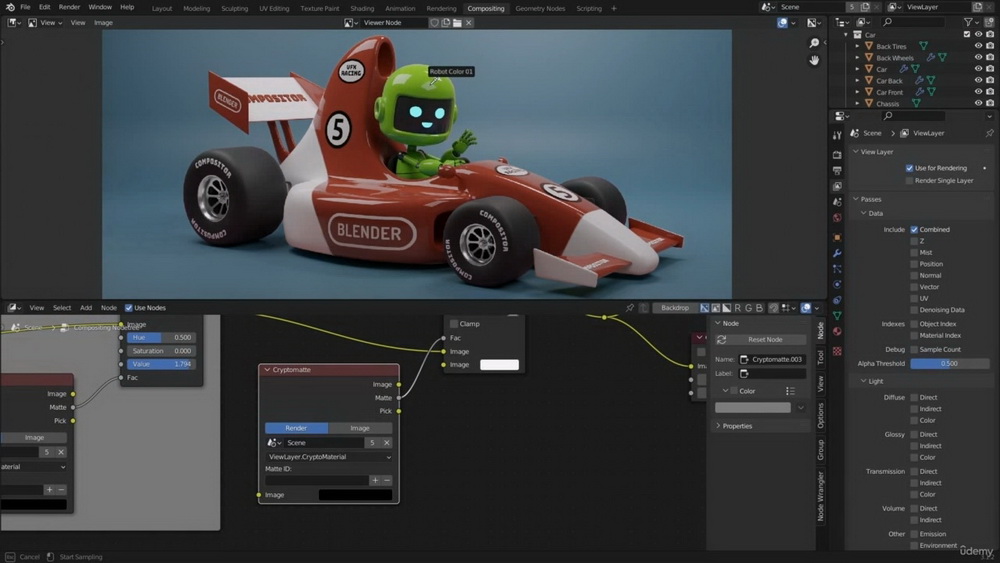Click the Color presets list icon
Image resolution: width=1000 pixels, height=563 pixels.
pos(790,391)
